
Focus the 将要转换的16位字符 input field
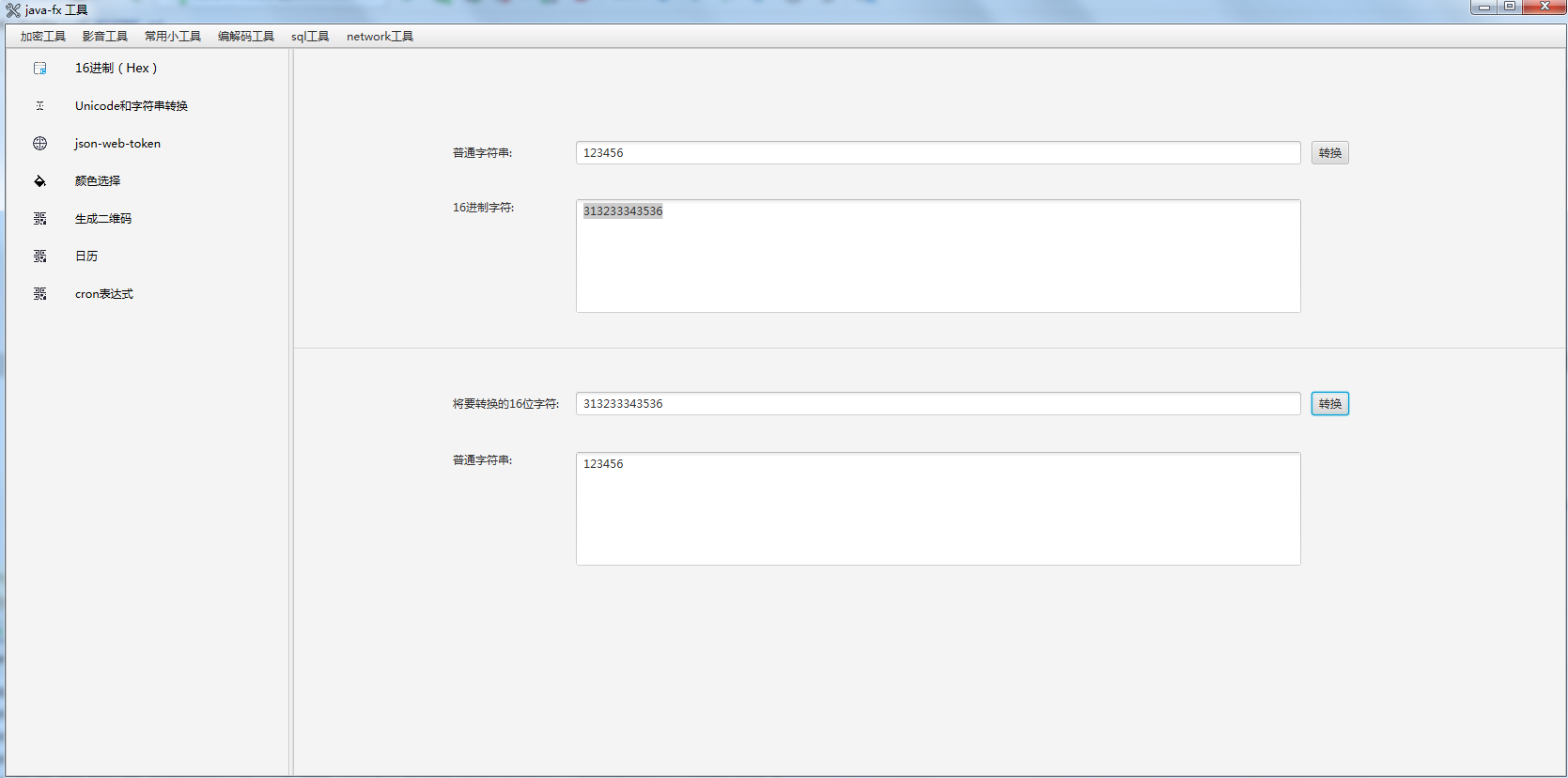pyautogui.click(x=938, y=404)
